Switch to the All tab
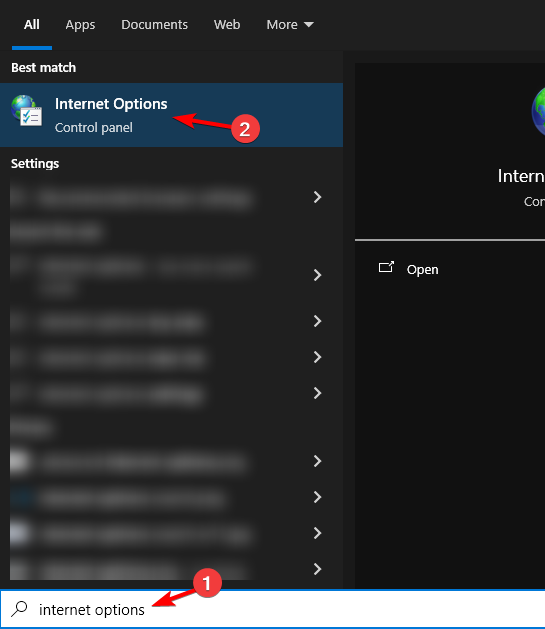The width and height of the screenshot is (545, 629). pos(32,25)
